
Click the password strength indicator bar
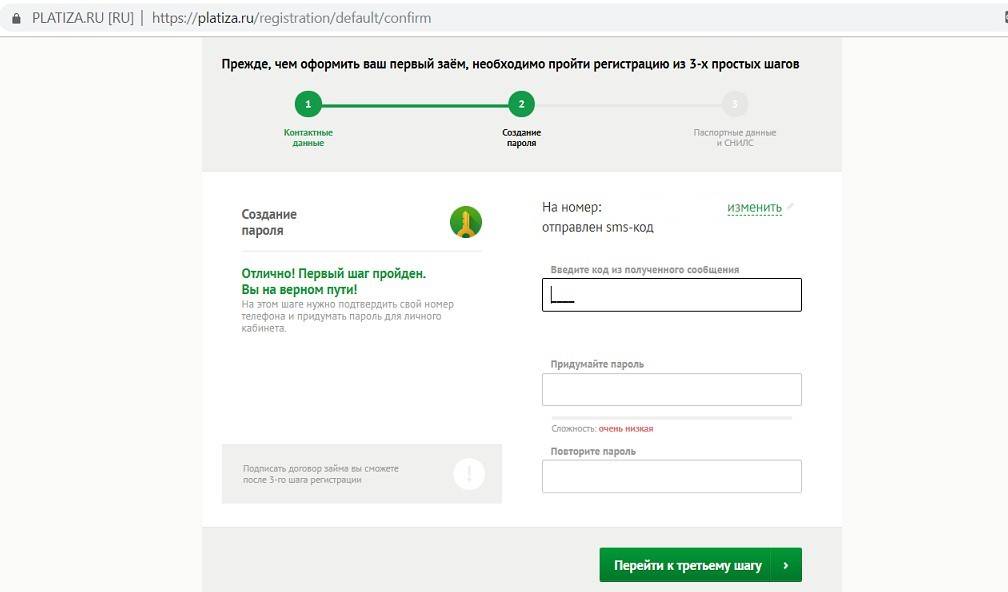[x=672, y=418]
